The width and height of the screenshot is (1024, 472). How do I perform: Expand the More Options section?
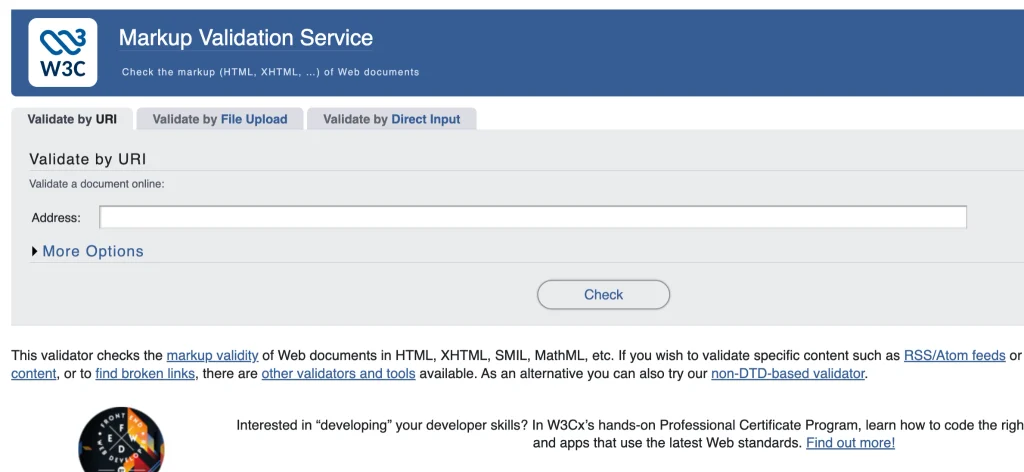pyautogui.click(x=88, y=251)
